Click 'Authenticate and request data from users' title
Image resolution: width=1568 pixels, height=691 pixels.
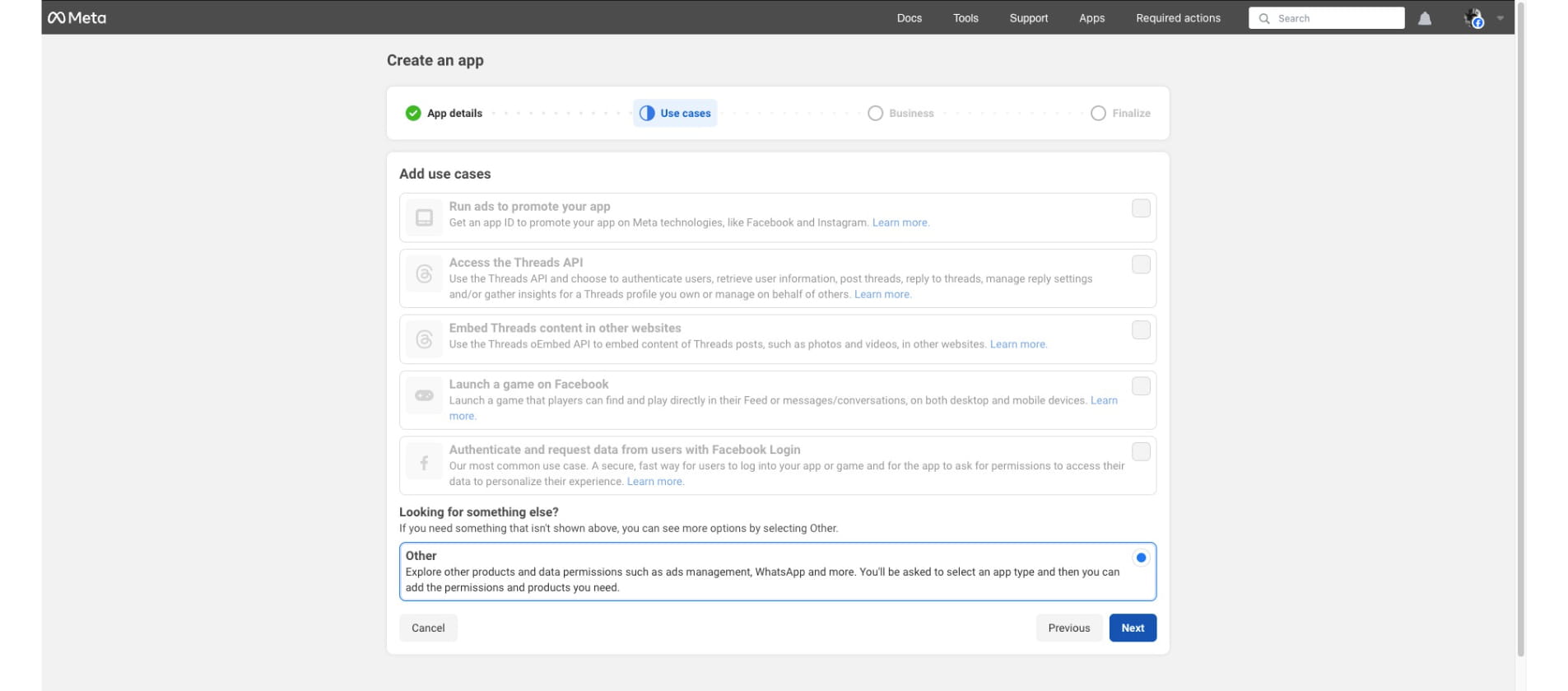click(x=625, y=450)
